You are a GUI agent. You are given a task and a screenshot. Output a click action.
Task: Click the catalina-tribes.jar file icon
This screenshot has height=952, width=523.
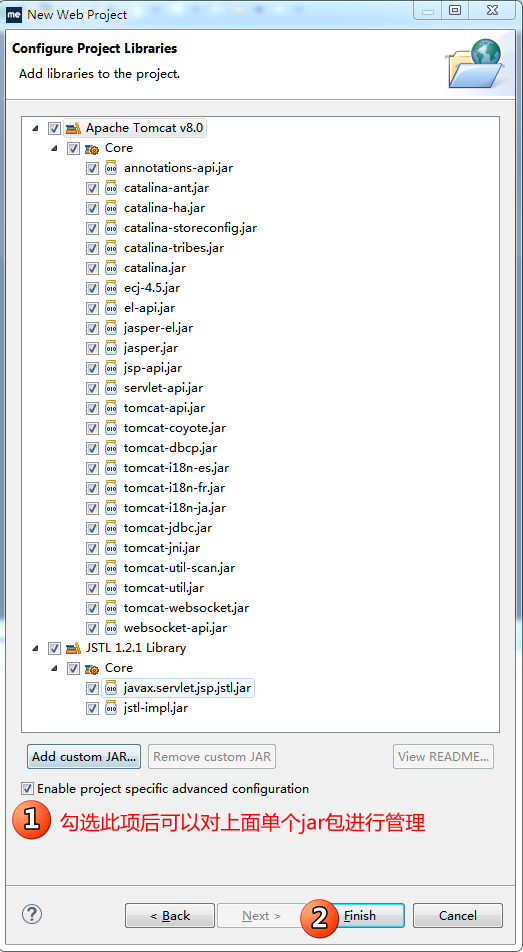[111, 248]
